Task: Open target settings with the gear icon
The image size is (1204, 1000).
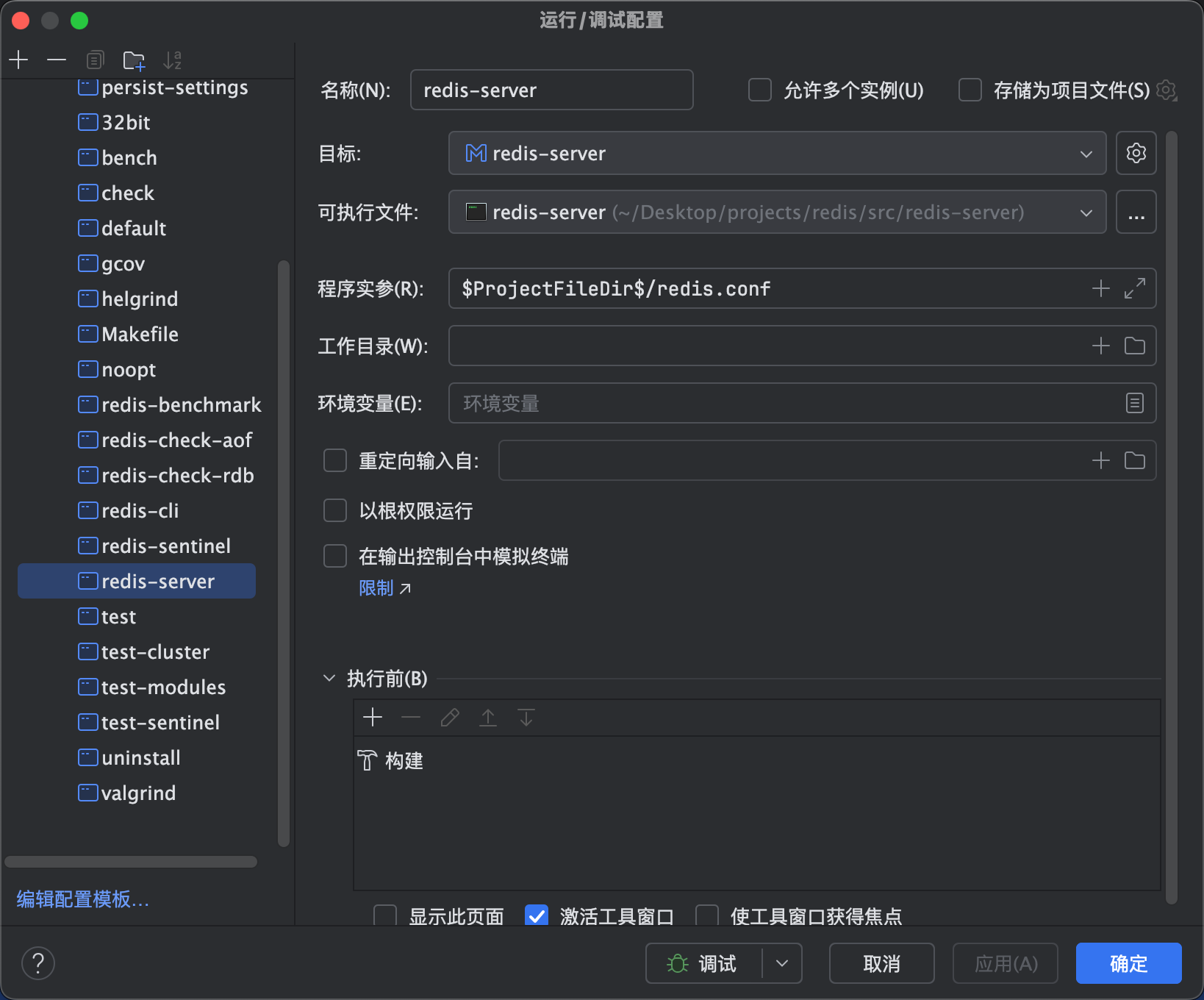Action: click(1136, 153)
